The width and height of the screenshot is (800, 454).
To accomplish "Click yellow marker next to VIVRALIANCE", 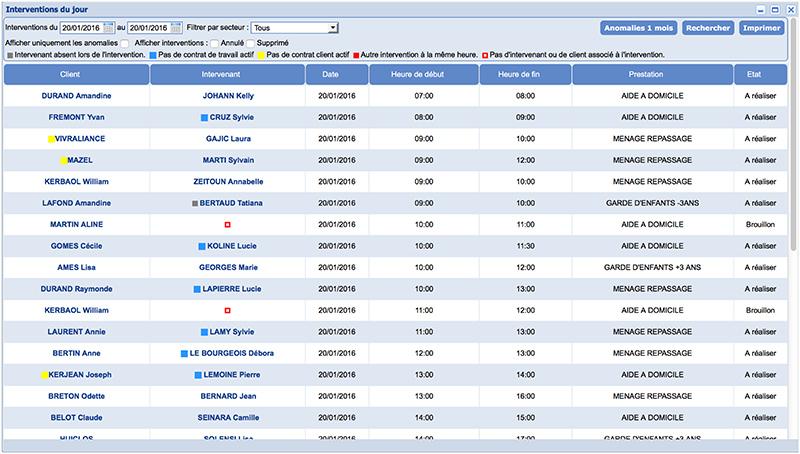I will pyautogui.click(x=51, y=139).
